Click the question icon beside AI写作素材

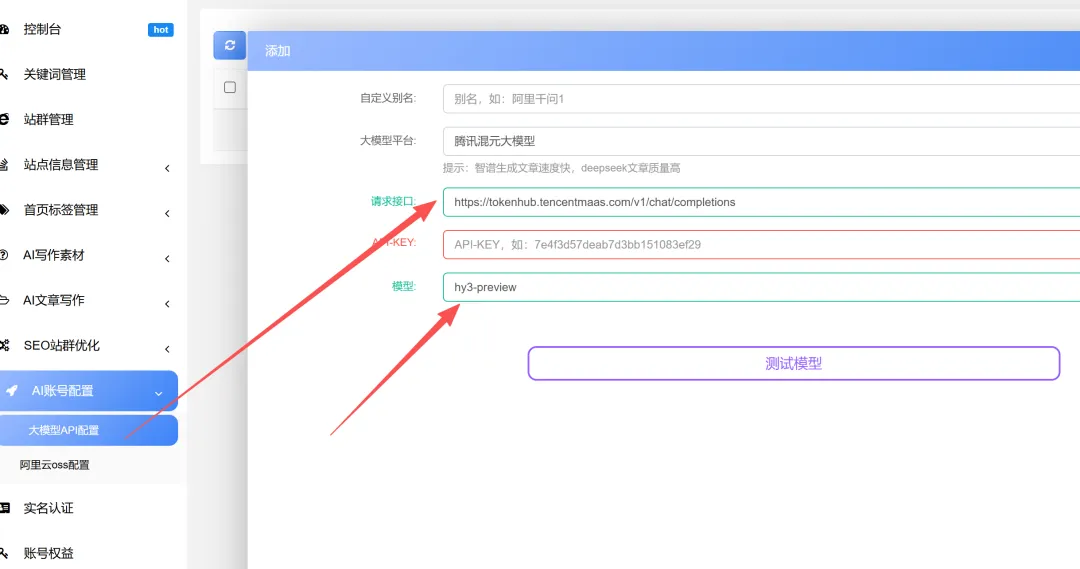(x=4, y=255)
